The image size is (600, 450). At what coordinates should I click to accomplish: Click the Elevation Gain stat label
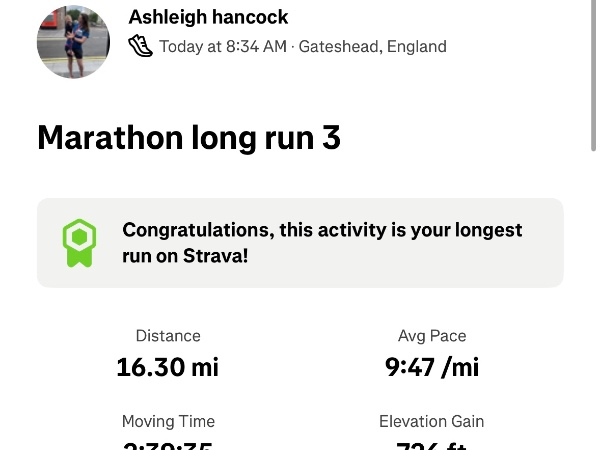[432, 421]
